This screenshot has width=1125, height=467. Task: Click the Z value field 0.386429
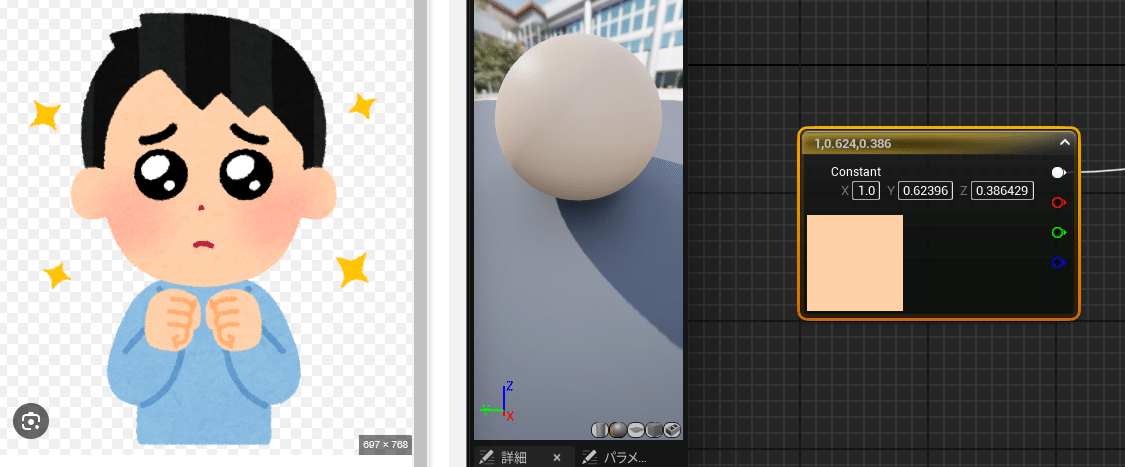1002,191
